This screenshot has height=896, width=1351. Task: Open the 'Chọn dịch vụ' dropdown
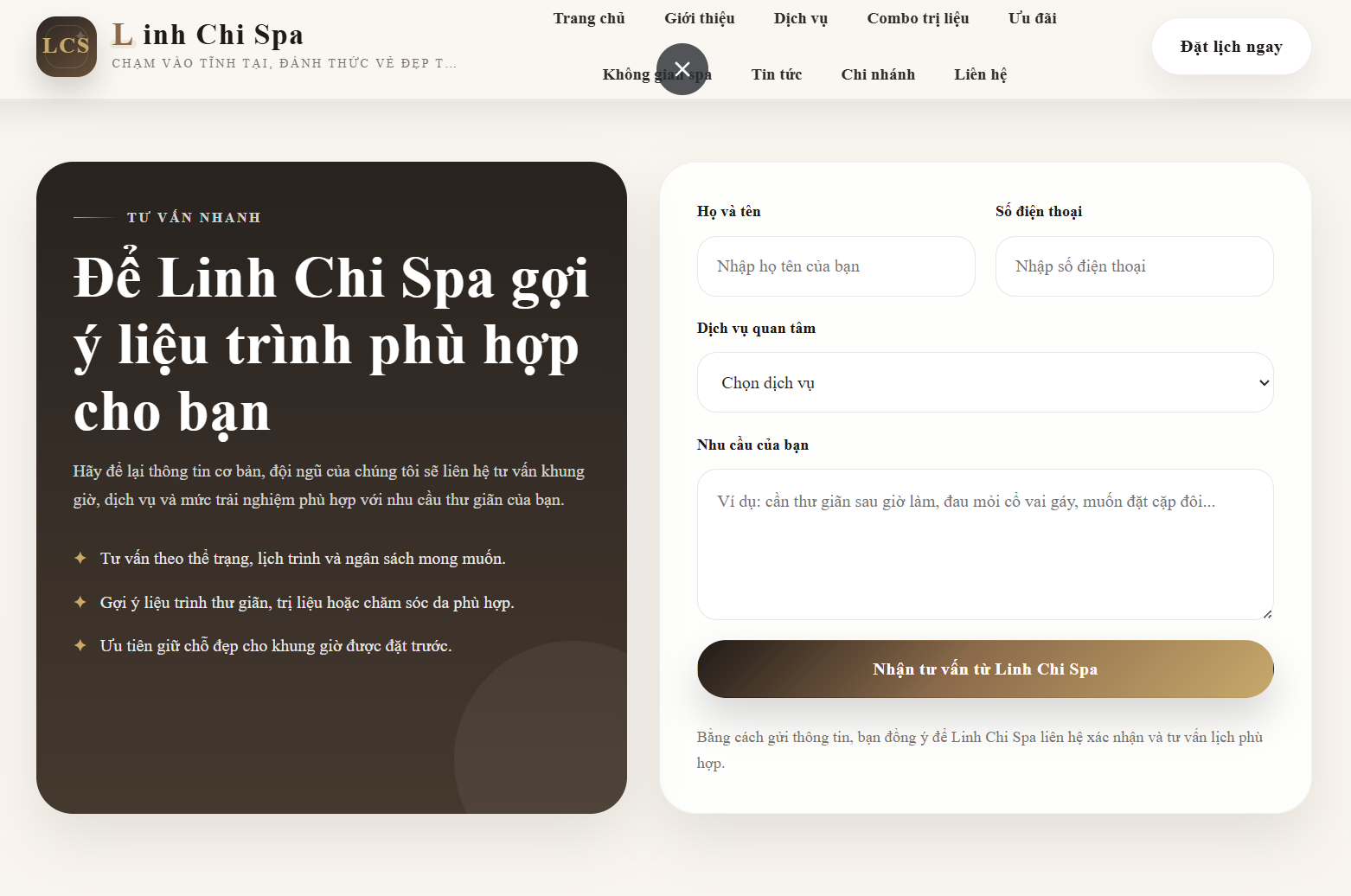coord(985,382)
